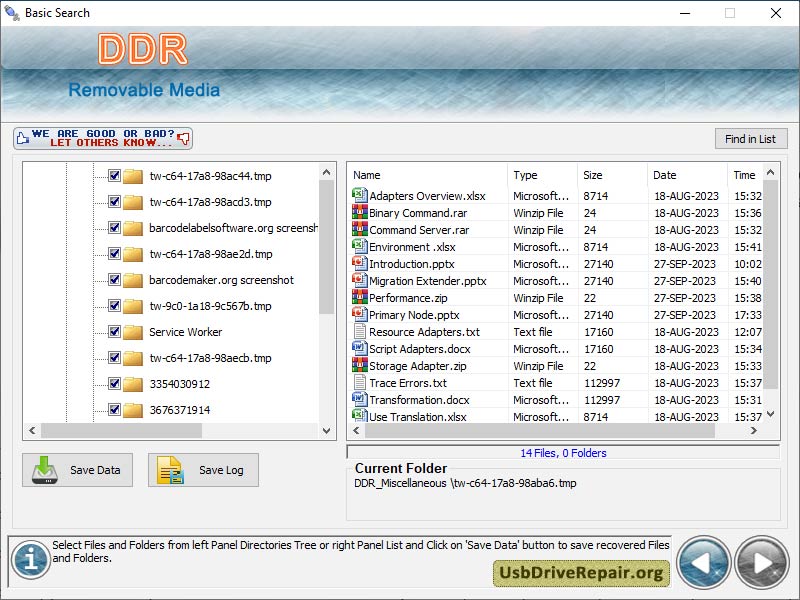800x600 pixels.
Task: Click the archive icon of Binary Command.rar
Action: click(360, 212)
